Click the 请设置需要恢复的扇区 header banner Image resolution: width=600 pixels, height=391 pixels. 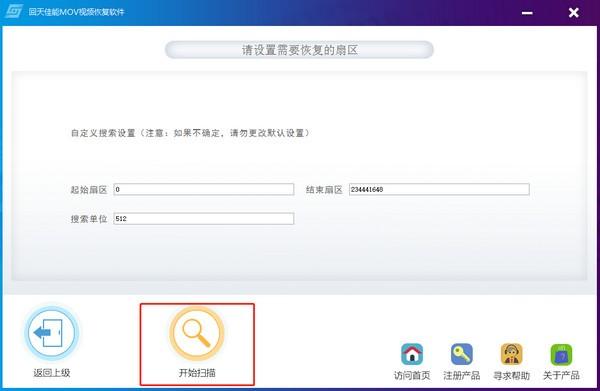click(x=299, y=50)
